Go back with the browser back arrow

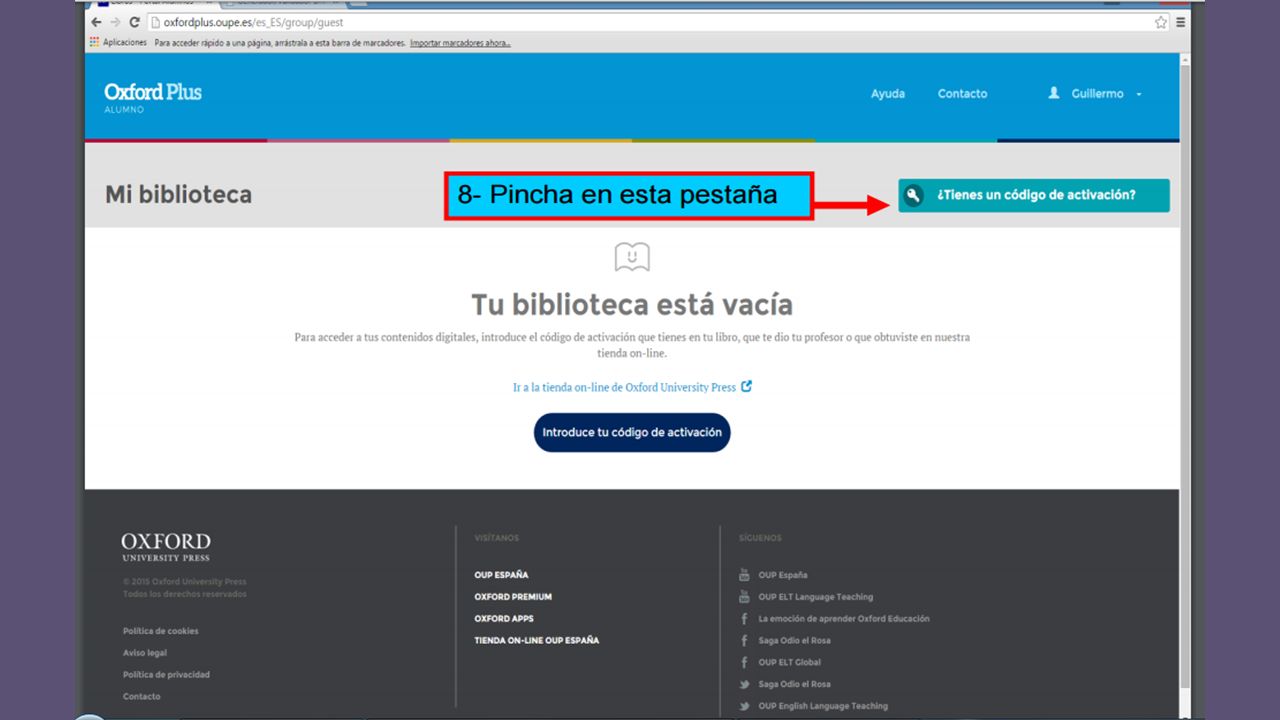tap(96, 22)
